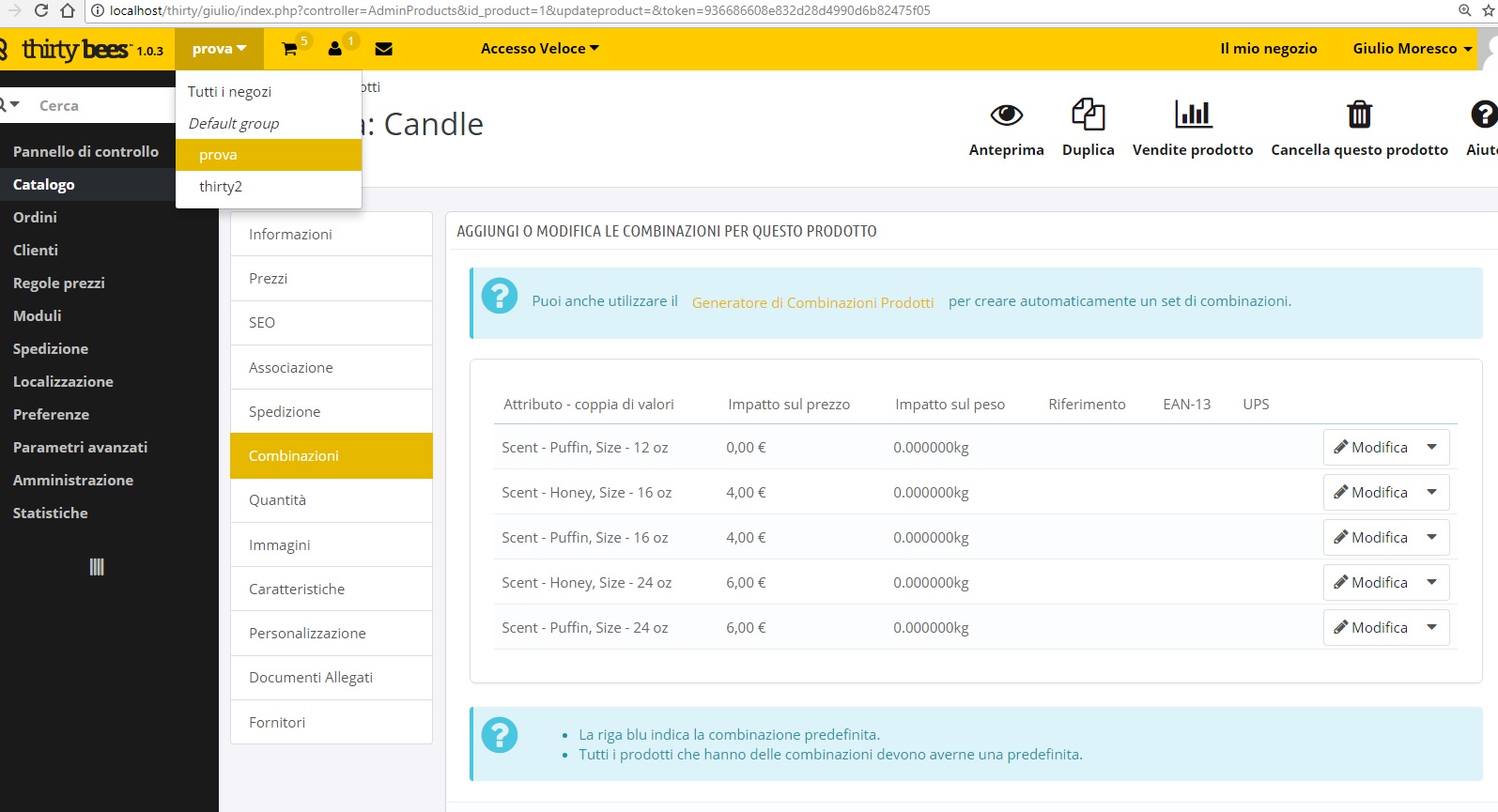Open Generatore di Combinazioni Prodotti link
Screen dimensions: 1498x812
pos(812,302)
